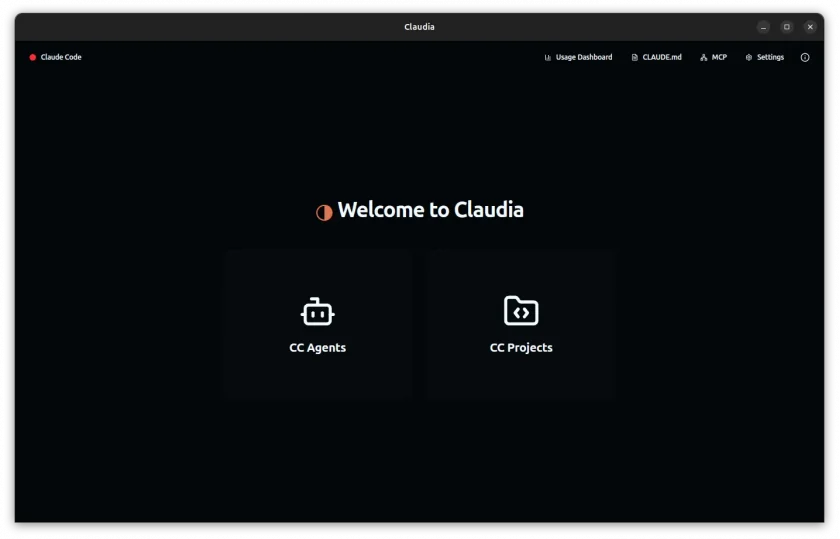Click the Claudia window title text
The width and height of the screenshot is (840, 539).
(419, 27)
